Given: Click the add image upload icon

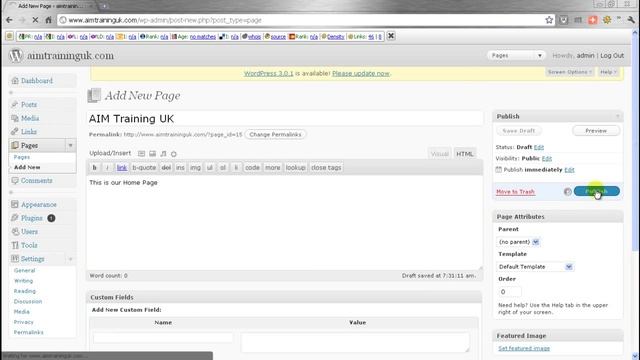Looking at the screenshot, I should click(141, 154).
